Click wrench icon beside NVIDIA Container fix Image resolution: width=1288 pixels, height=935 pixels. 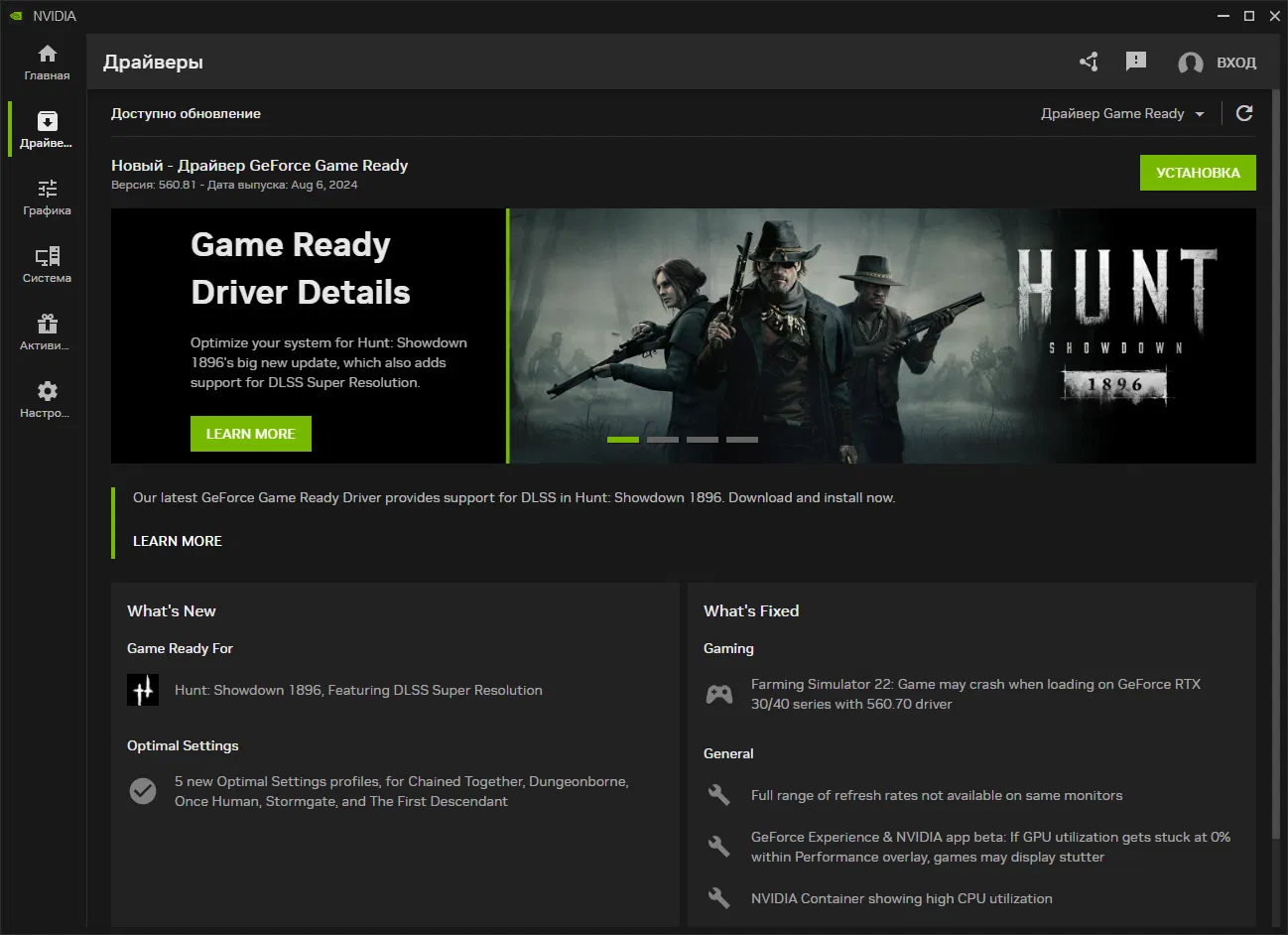pos(719,898)
